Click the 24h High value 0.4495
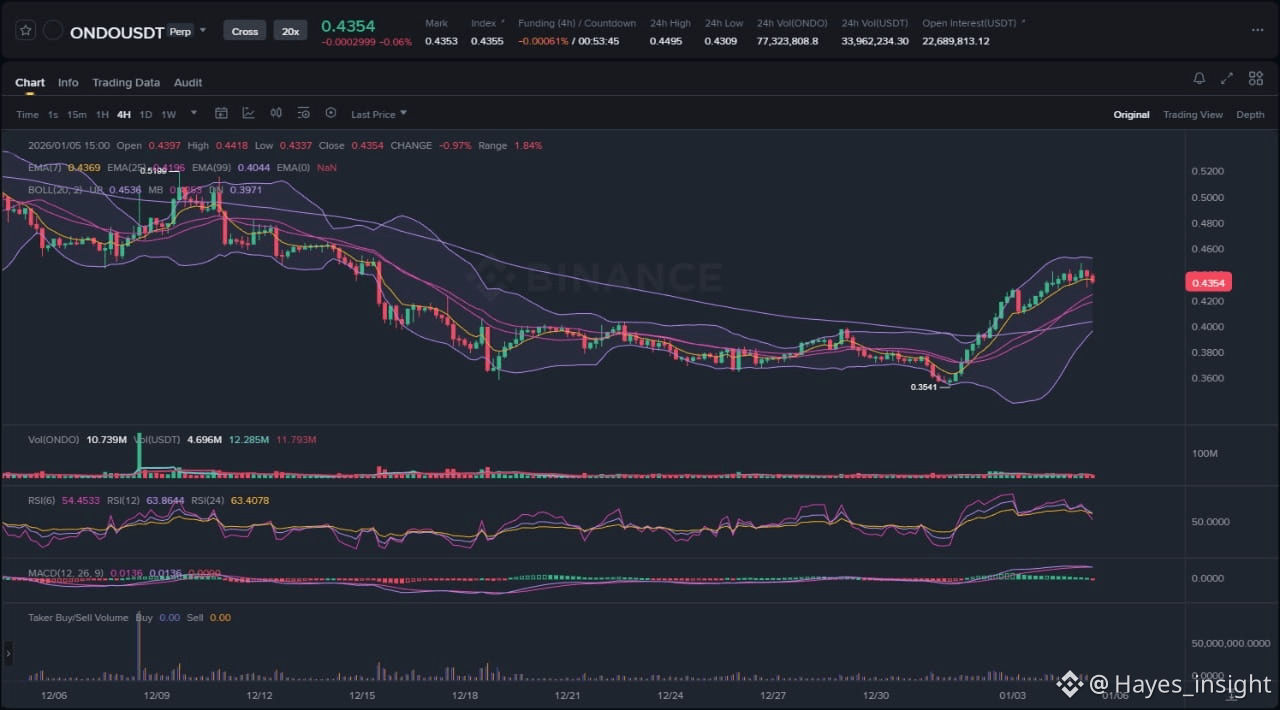 (x=666, y=41)
